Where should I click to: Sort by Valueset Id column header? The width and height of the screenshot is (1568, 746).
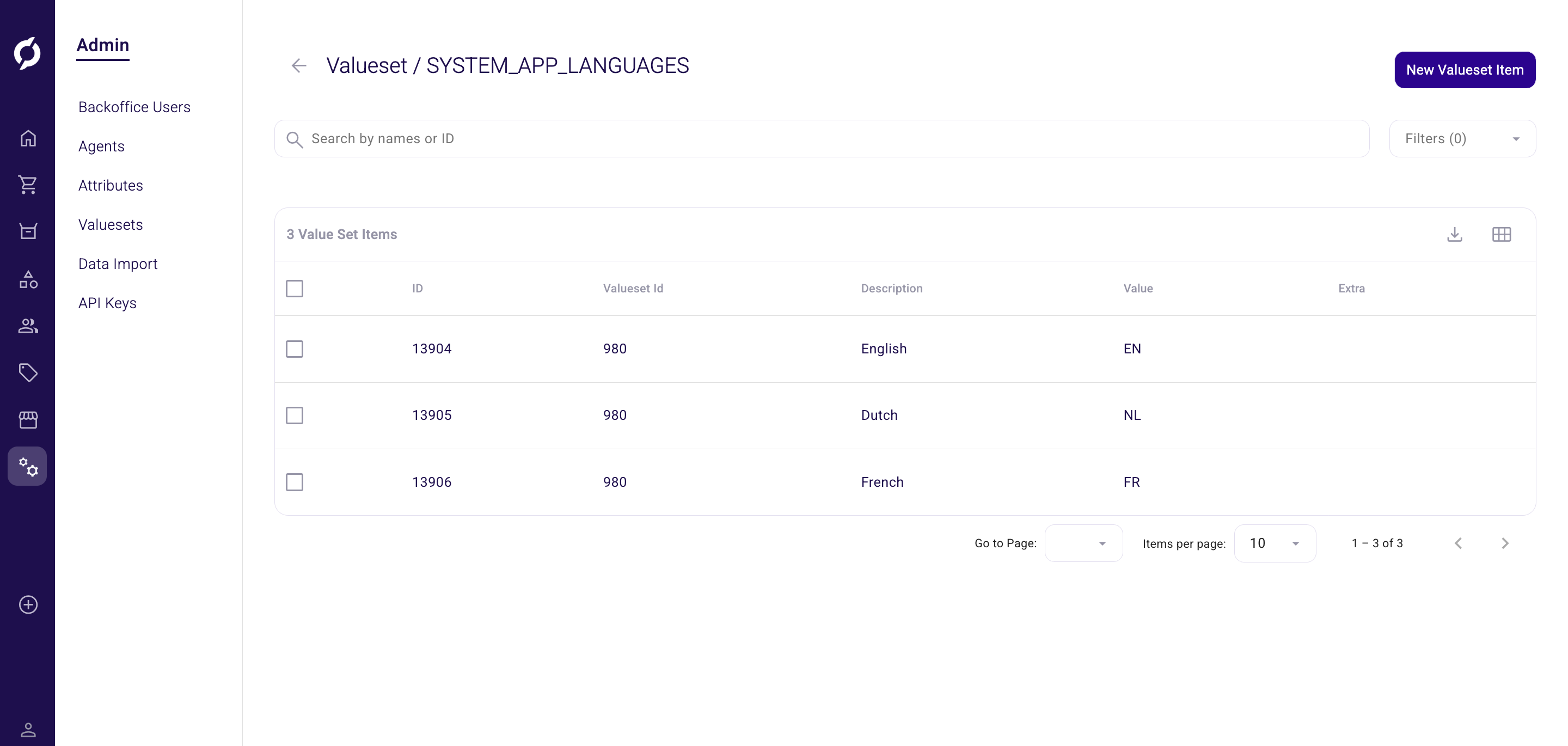(633, 289)
